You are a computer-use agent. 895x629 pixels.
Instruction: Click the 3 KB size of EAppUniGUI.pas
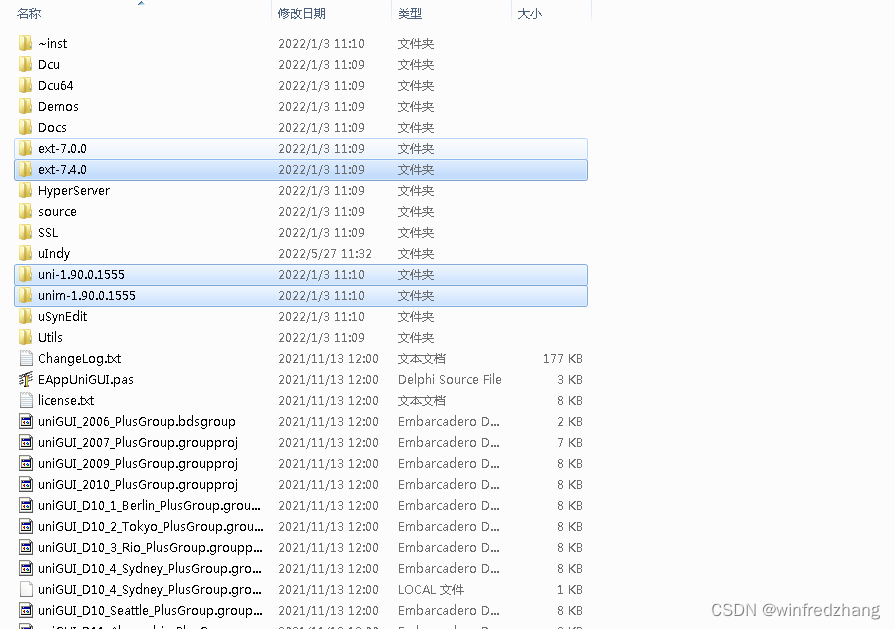[570, 380]
